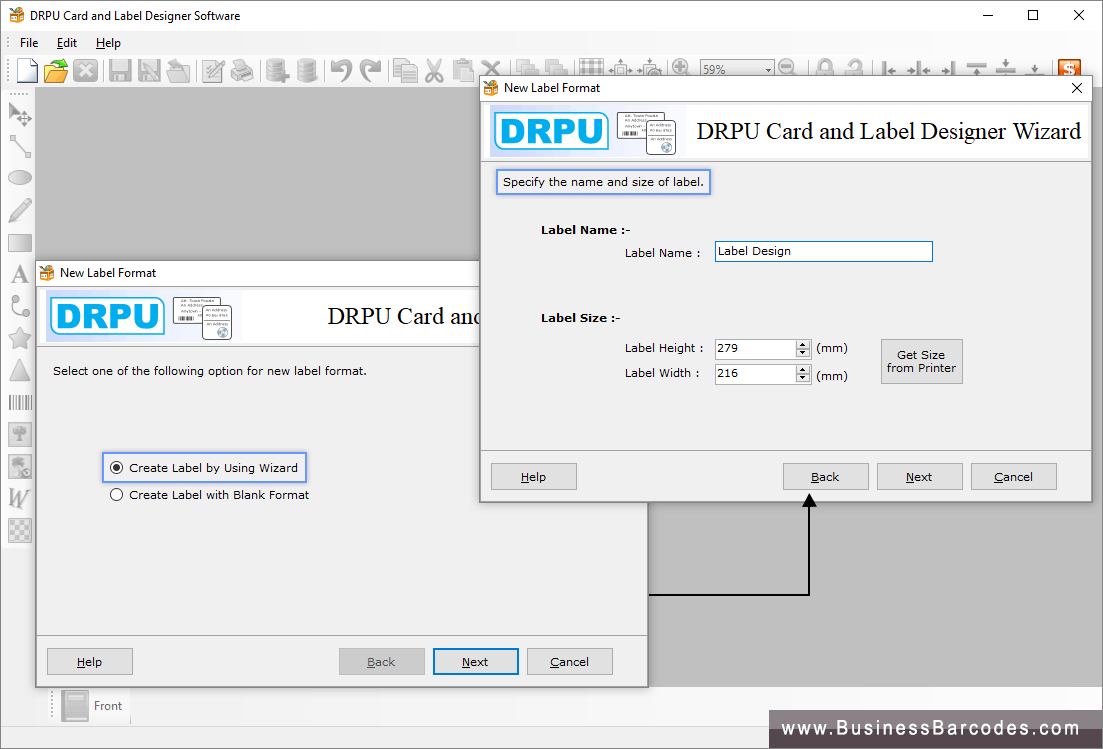This screenshot has height=749, width=1103.
Task: Click Help in the option selection dialog
Action: coord(90,662)
